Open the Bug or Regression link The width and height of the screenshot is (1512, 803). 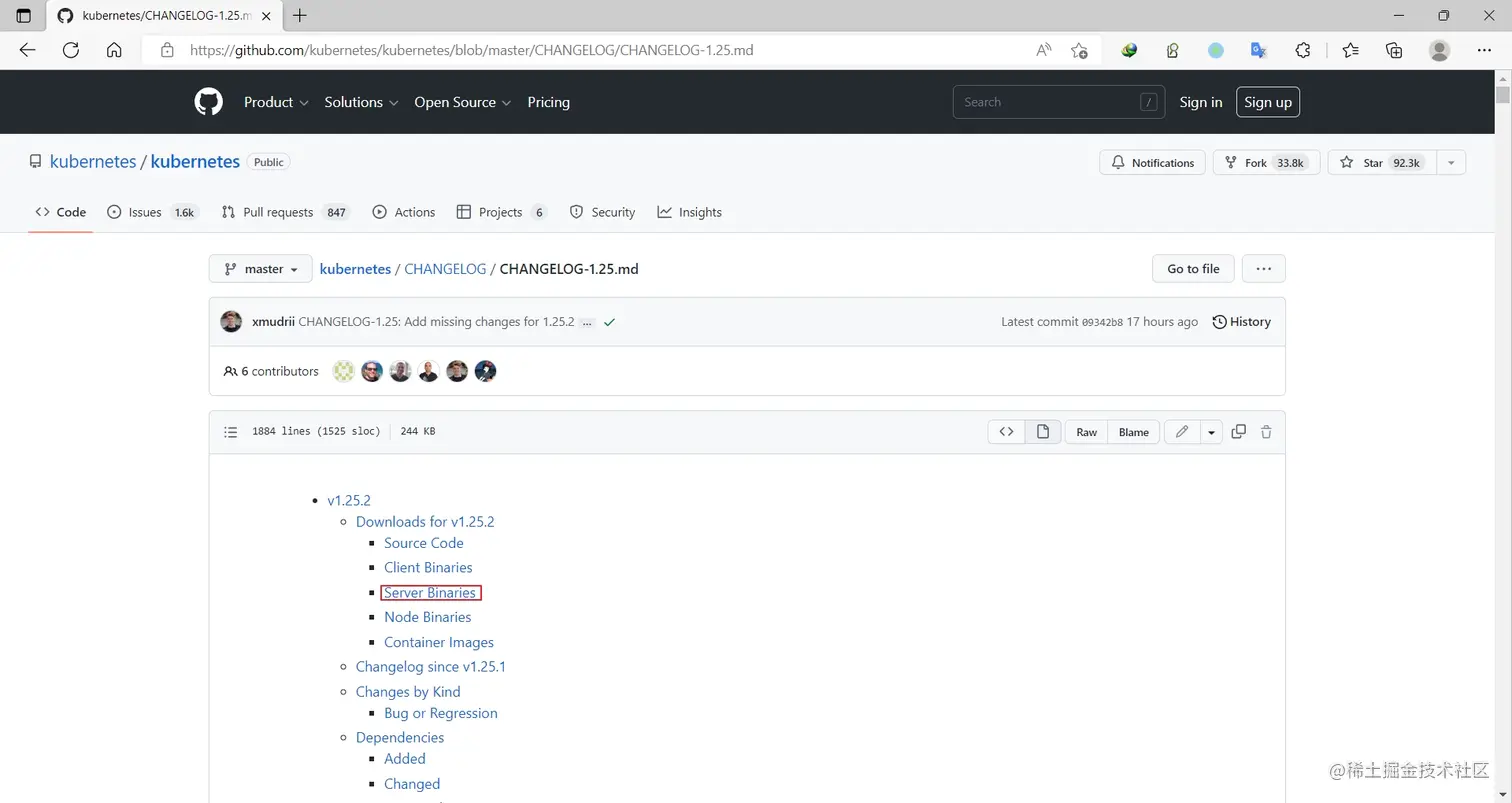[x=441, y=713]
